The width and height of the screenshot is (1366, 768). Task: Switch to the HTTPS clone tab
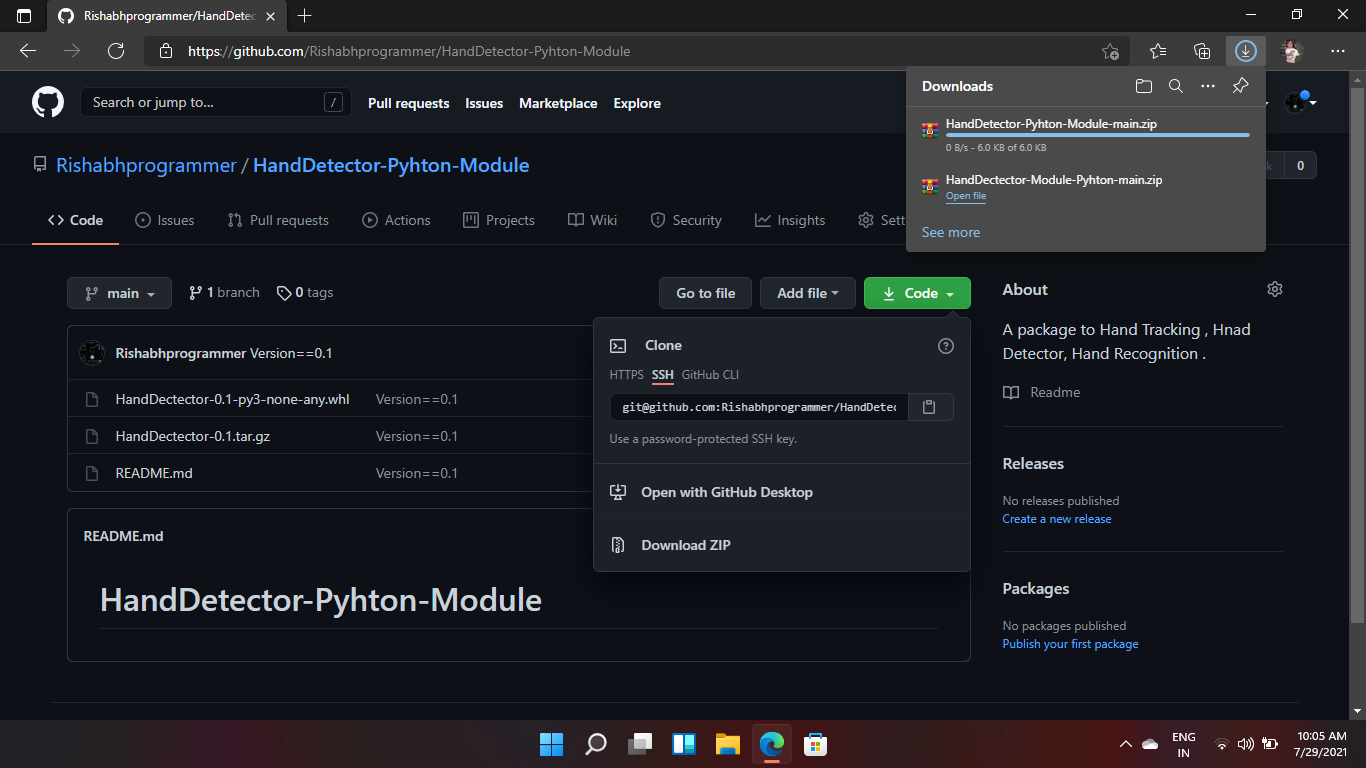coord(627,375)
